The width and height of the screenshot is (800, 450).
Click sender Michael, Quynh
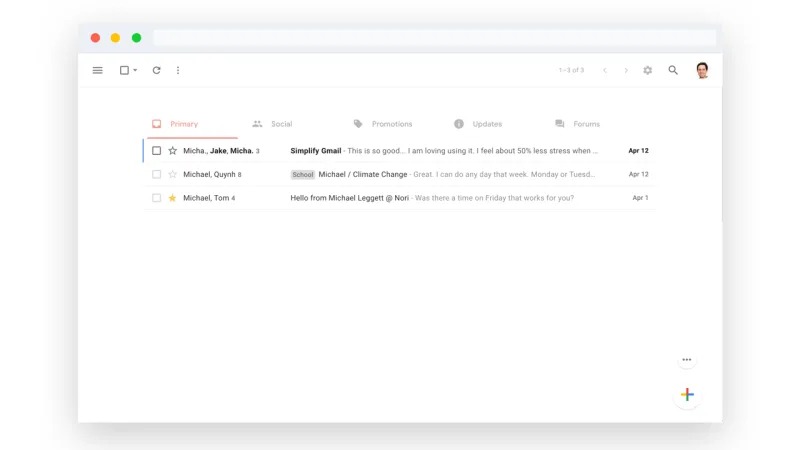coord(209,174)
